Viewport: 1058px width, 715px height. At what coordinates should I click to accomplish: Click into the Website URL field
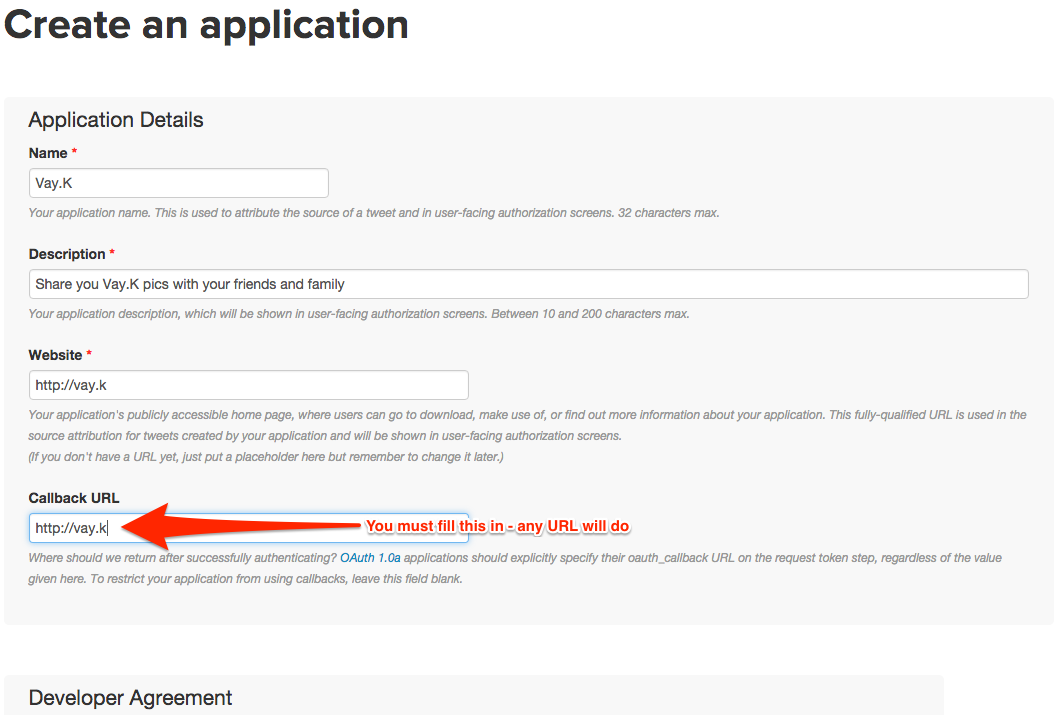[248, 385]
